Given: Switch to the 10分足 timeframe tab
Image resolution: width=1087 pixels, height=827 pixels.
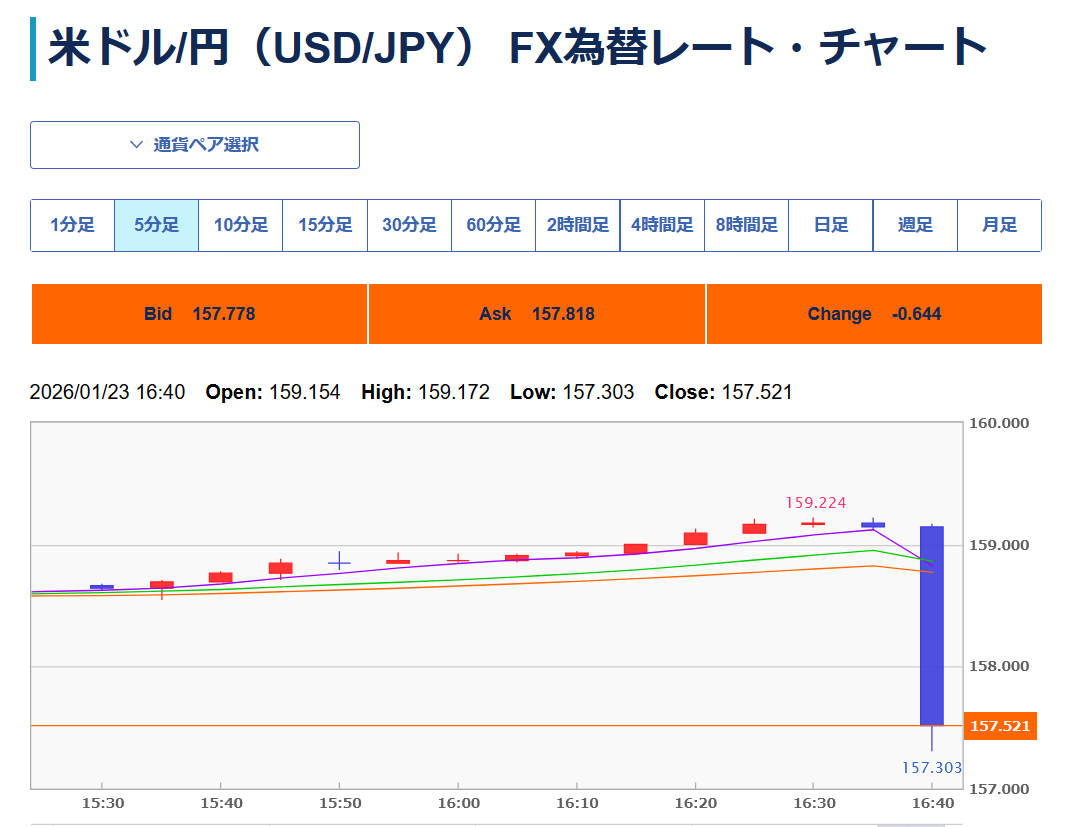Looking at the screenshot, I should 240,225.
